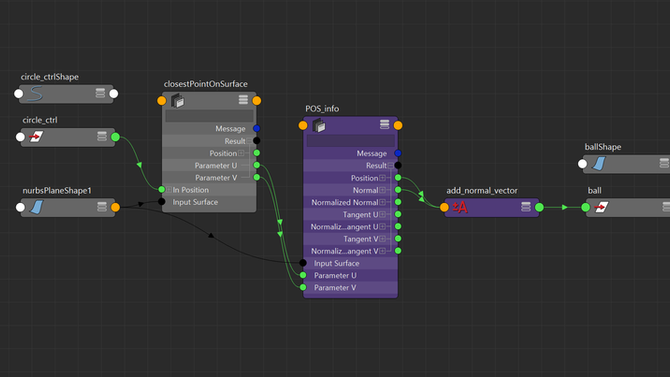670x377 pixels.
Task: Expand Tangent V attribute on POS_info
Action: click(x=382, y=239)
